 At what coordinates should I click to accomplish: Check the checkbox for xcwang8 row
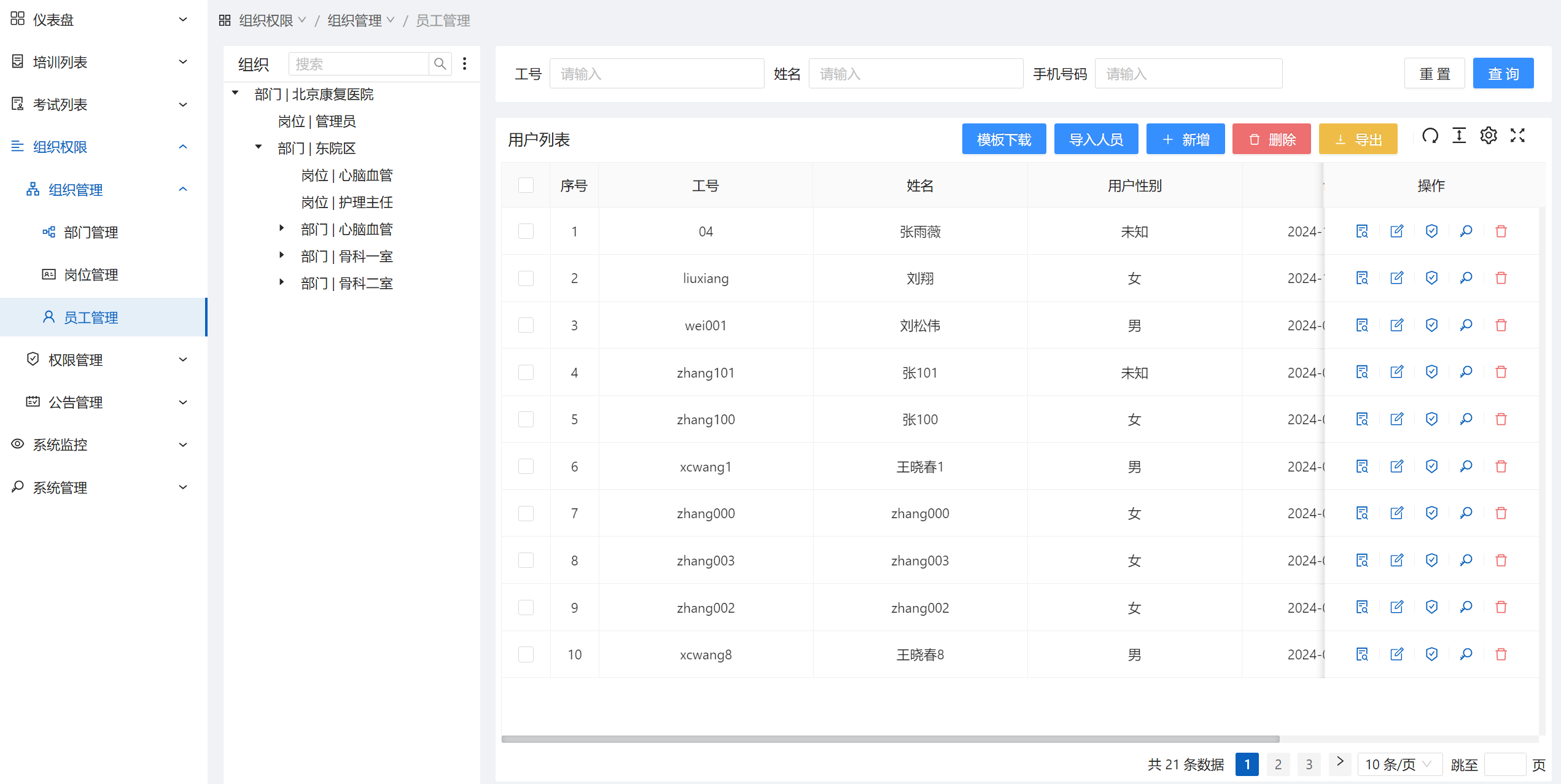coord(526,654)
